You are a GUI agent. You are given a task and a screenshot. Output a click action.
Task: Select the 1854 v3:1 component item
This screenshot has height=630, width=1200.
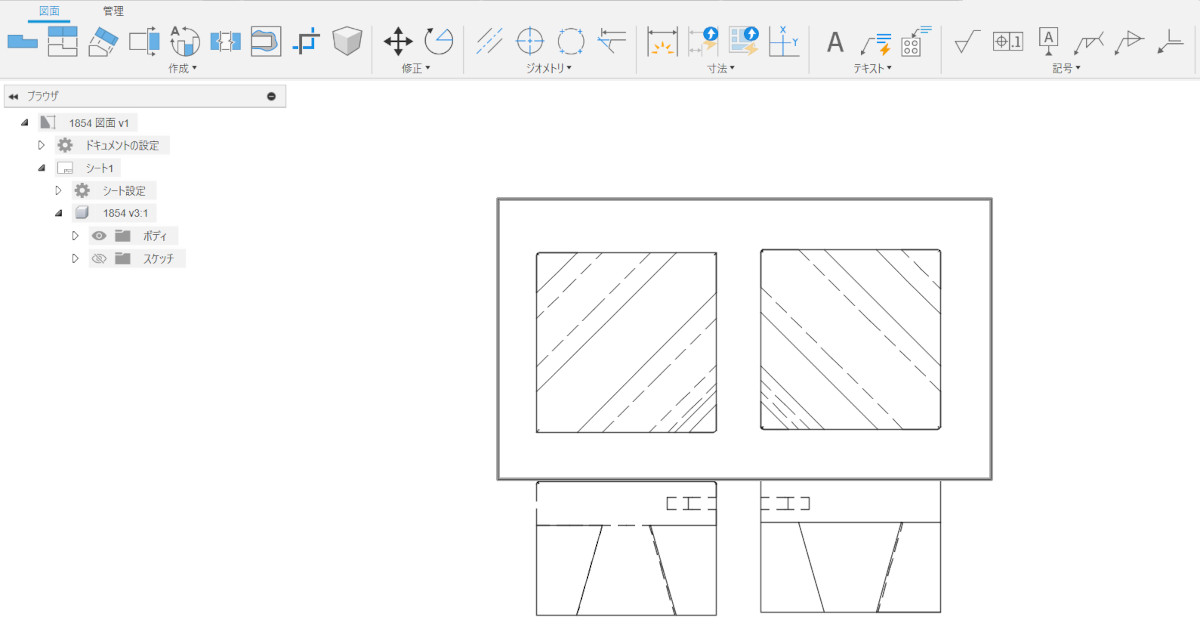pos(127,213)
